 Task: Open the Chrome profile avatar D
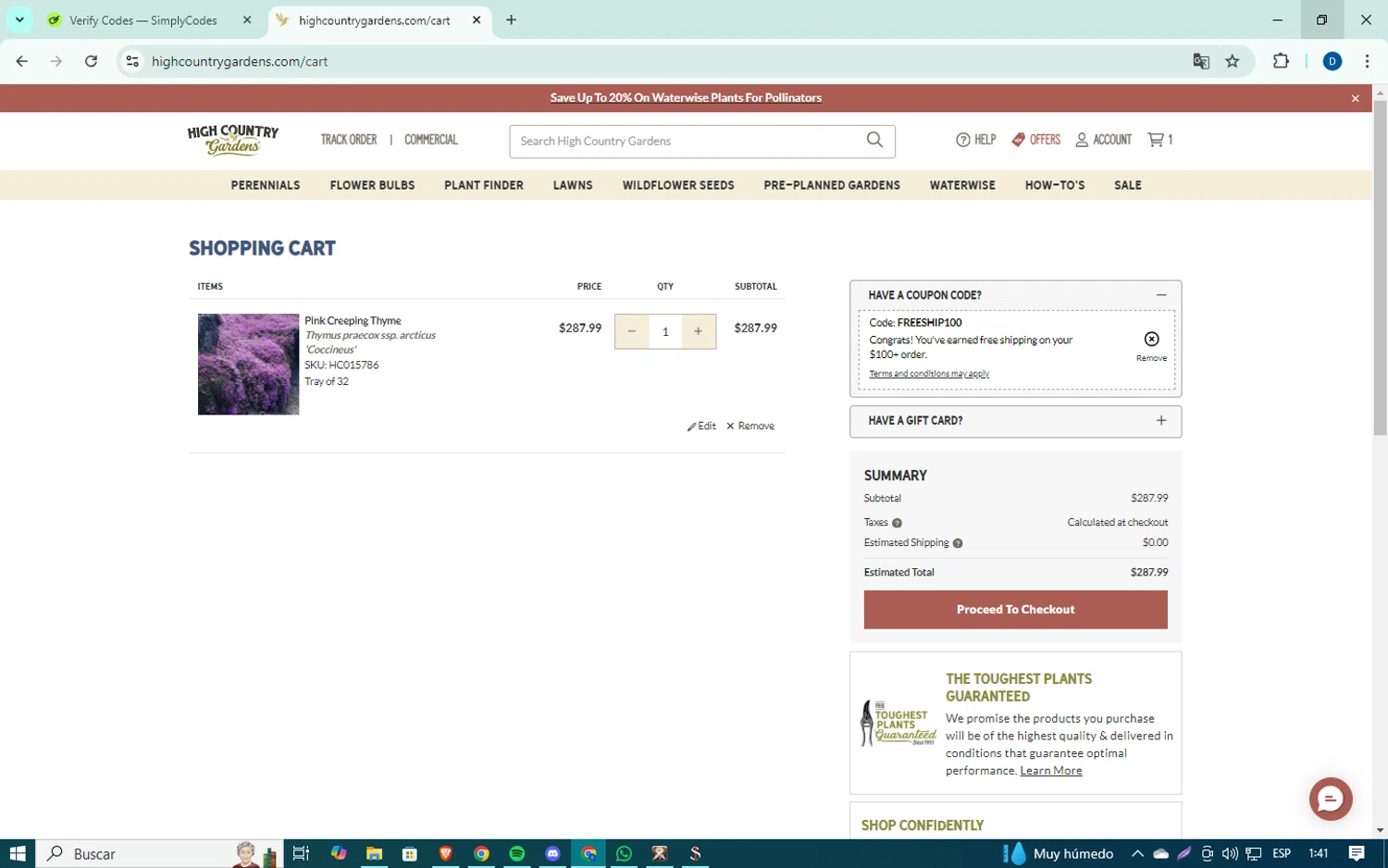pos(1332,61)
